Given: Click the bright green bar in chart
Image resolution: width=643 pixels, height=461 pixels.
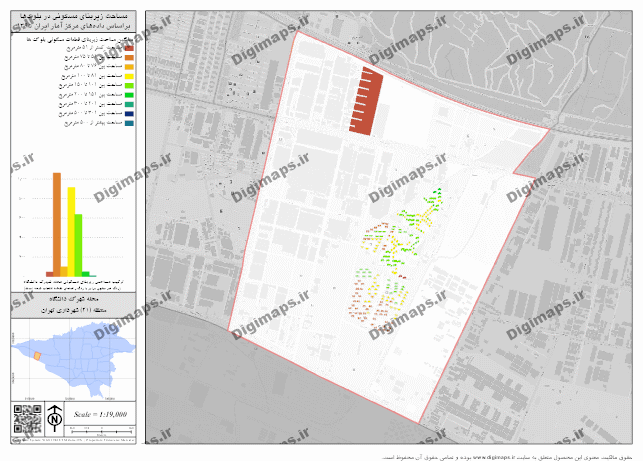Looking at the screenshot, I should coord(79,242).
